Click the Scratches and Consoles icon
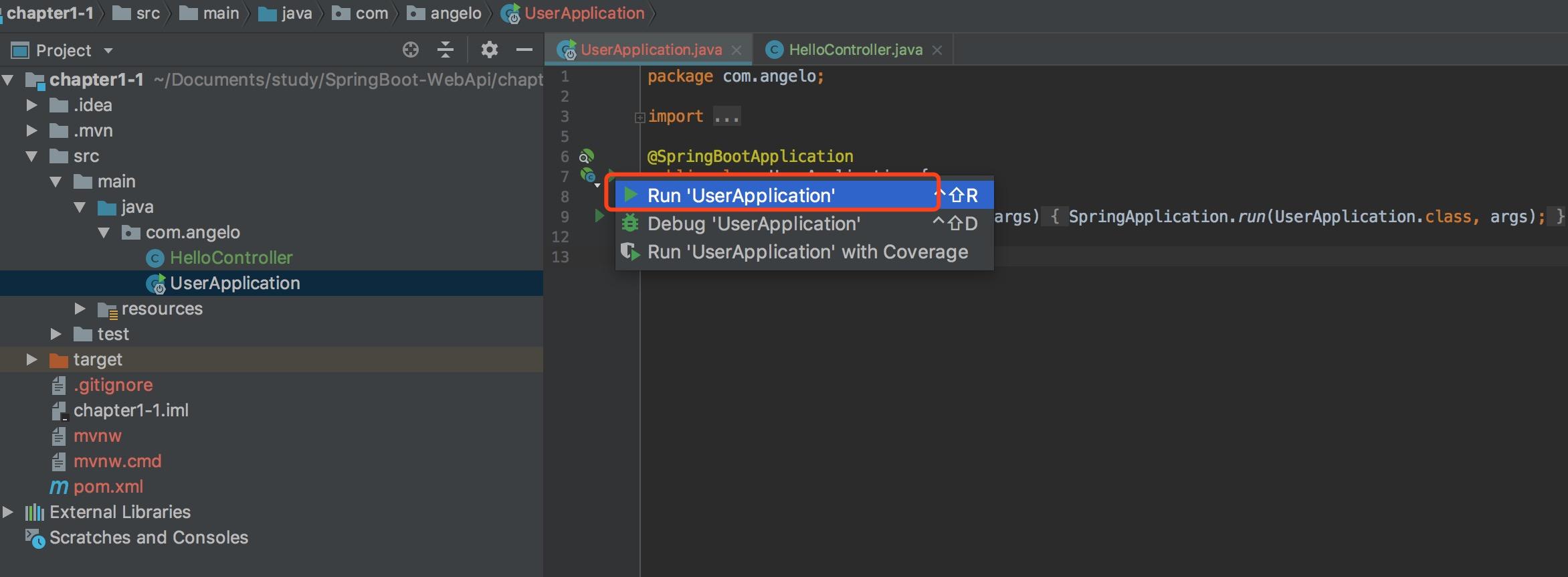This screenshot has height=577, width=1568. 35,538
